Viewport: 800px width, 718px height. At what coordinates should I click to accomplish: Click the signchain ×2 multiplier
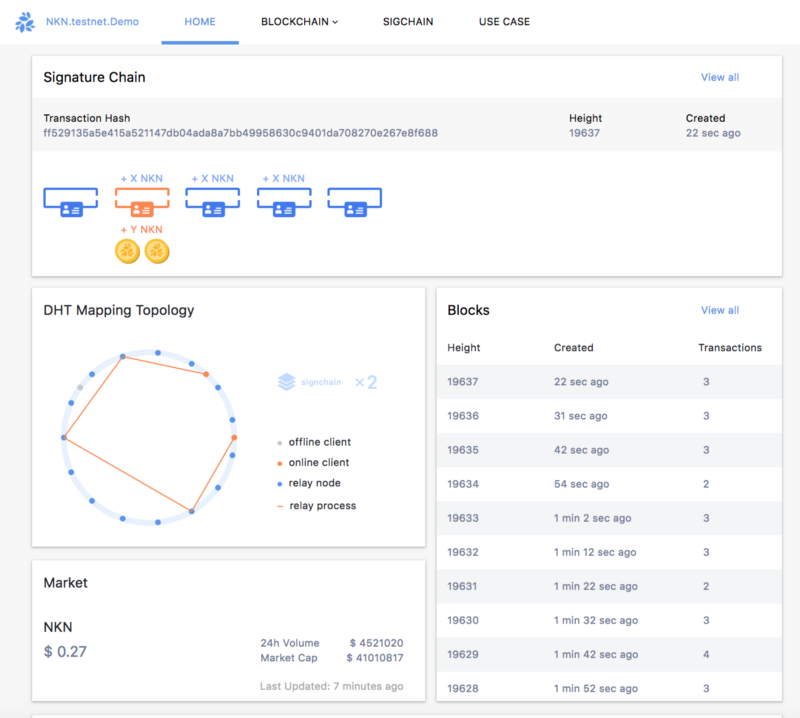pos(366,382)
